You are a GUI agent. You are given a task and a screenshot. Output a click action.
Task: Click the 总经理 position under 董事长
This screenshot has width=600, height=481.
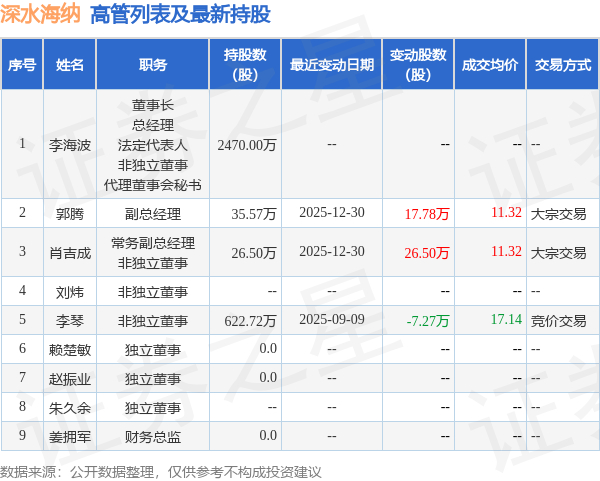click(x=153, y=125)
